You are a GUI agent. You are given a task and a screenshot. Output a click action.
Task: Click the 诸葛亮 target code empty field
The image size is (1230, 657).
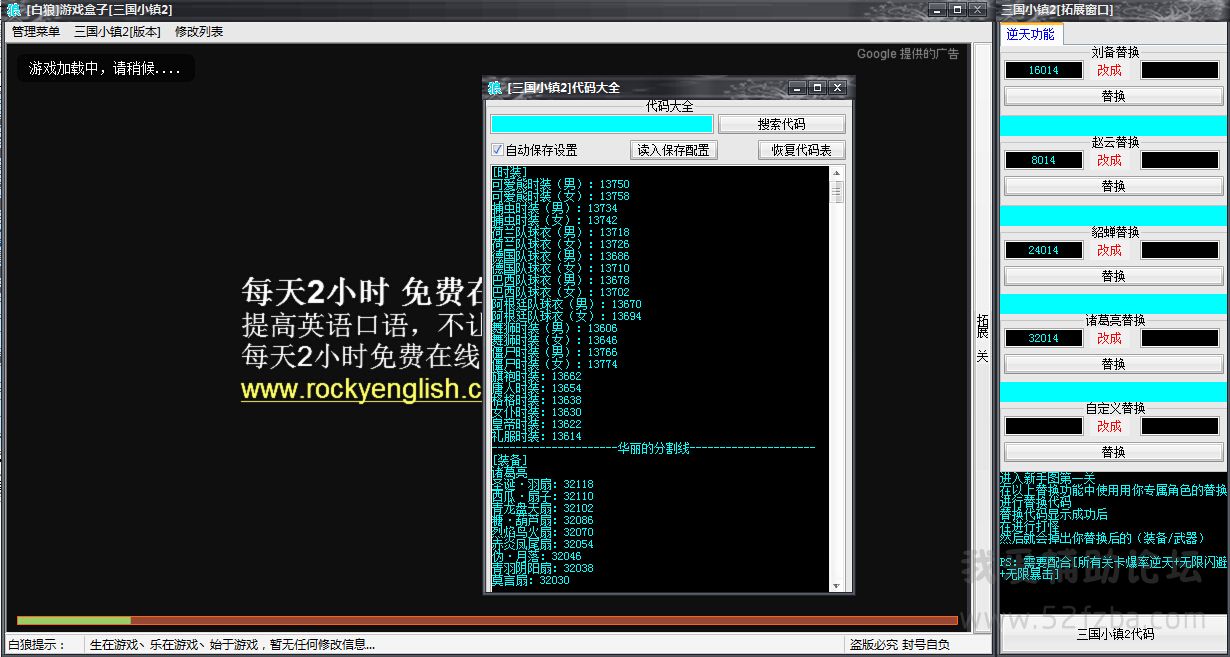[x=1181, y=338]
